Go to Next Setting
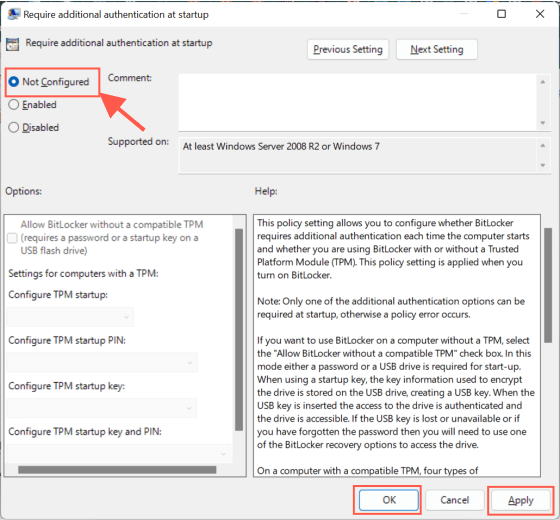The width and height of the screenshot is (560, 520). tap(437, 49)
